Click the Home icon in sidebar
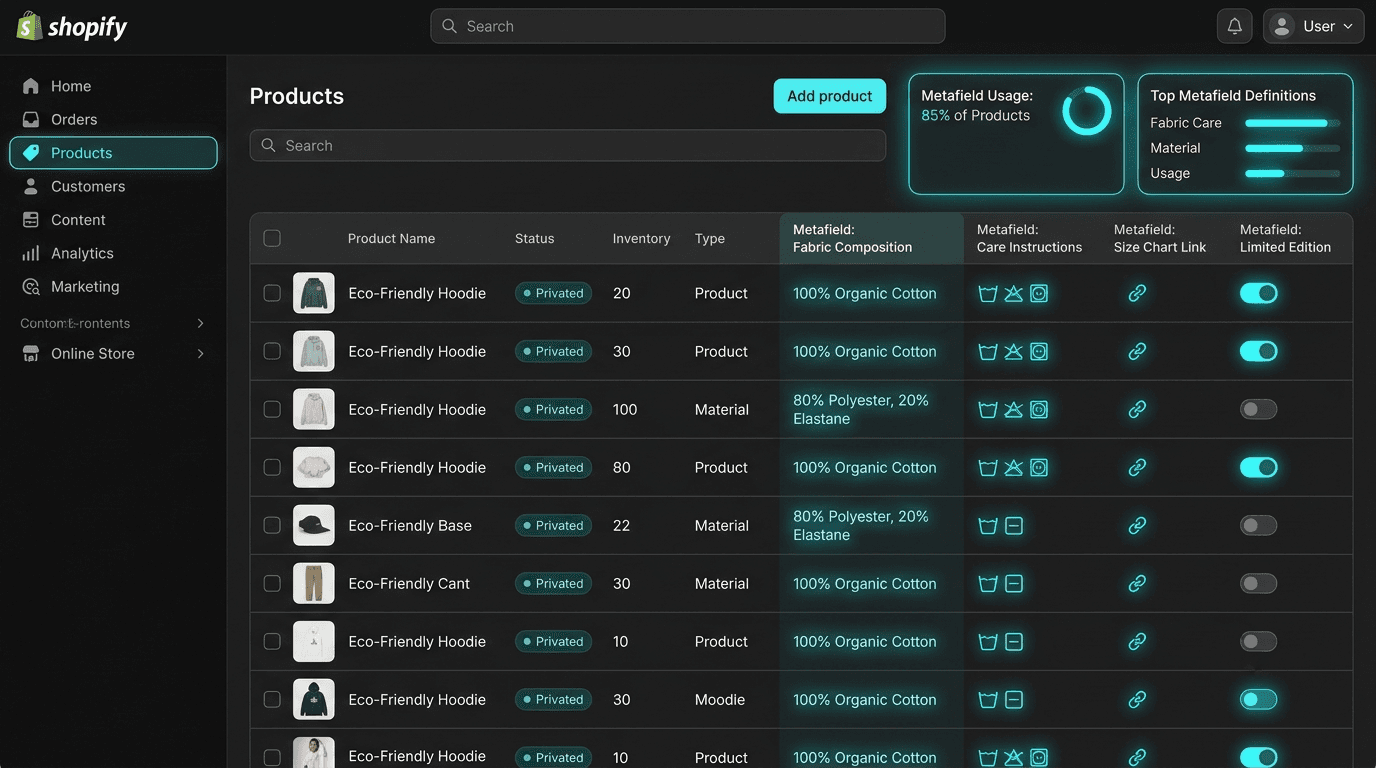 (31, 86)
